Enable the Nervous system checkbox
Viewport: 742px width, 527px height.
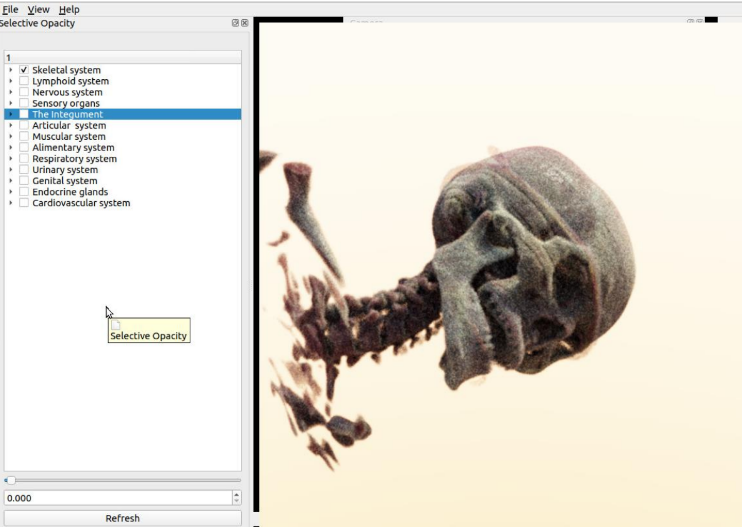(x=24, y=92)
